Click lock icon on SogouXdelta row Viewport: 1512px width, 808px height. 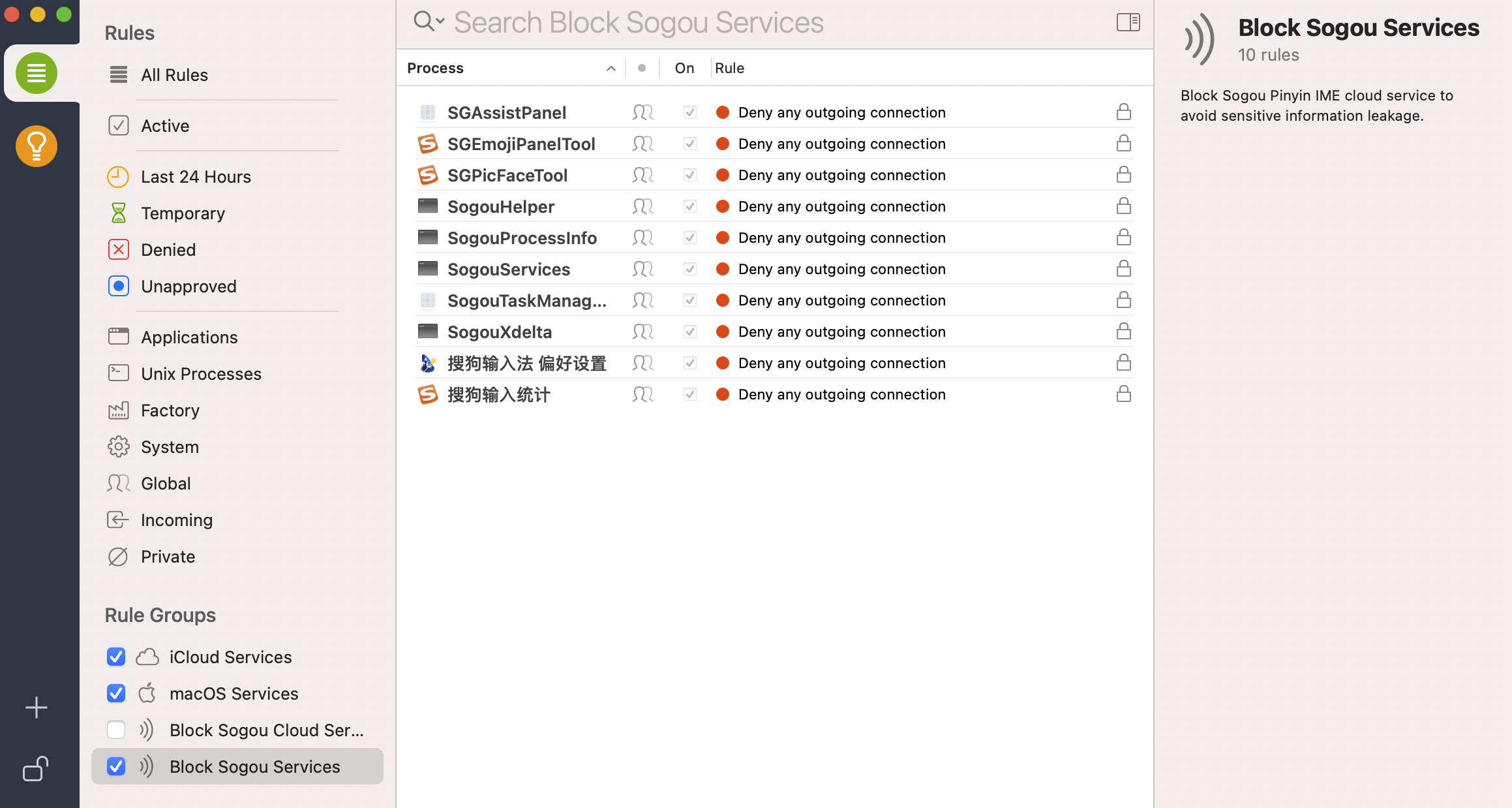pyautogui.click(x=1123, y=332)
